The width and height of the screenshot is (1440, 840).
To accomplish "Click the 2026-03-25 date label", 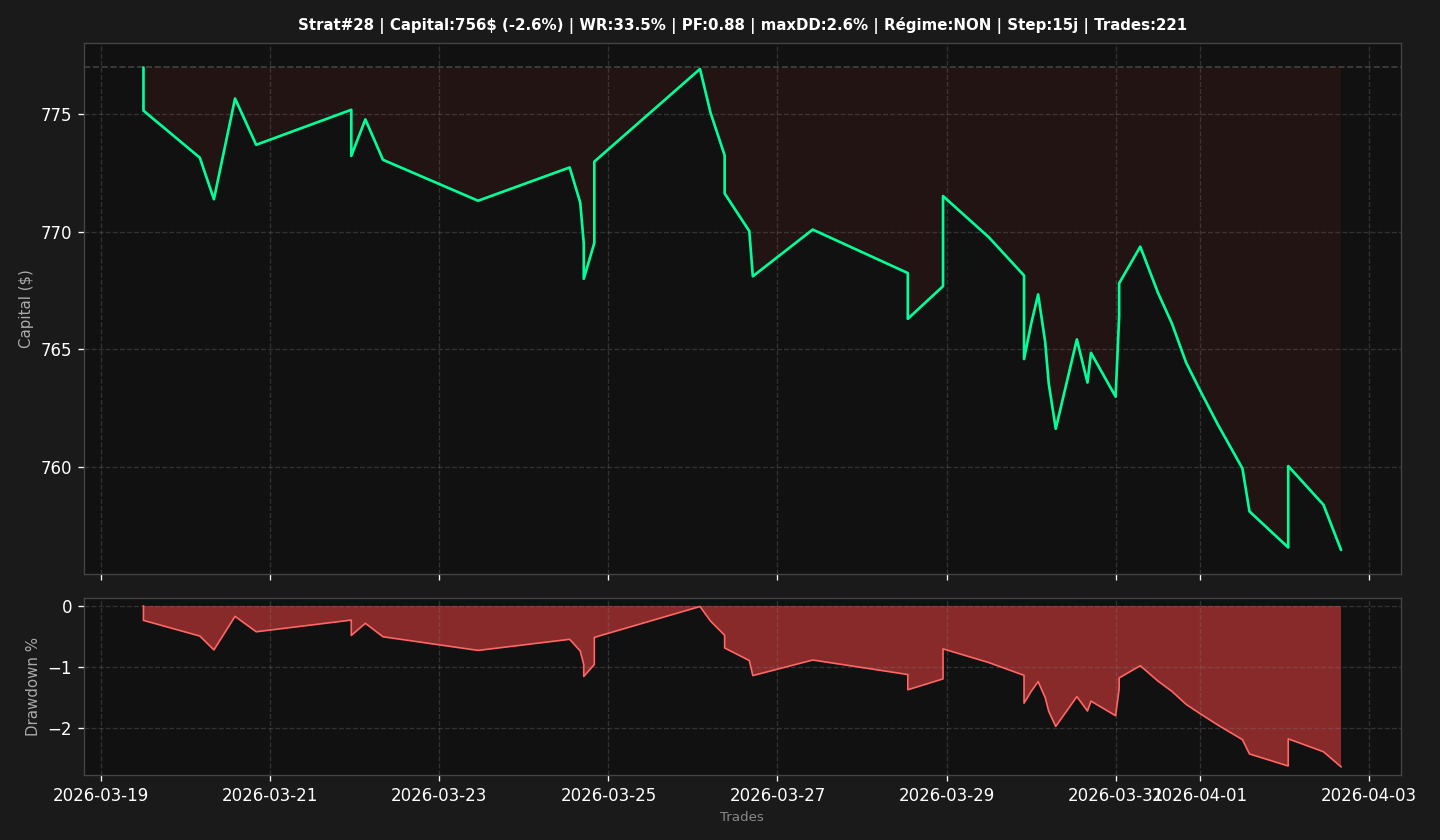I will click(x=608, y=796).
